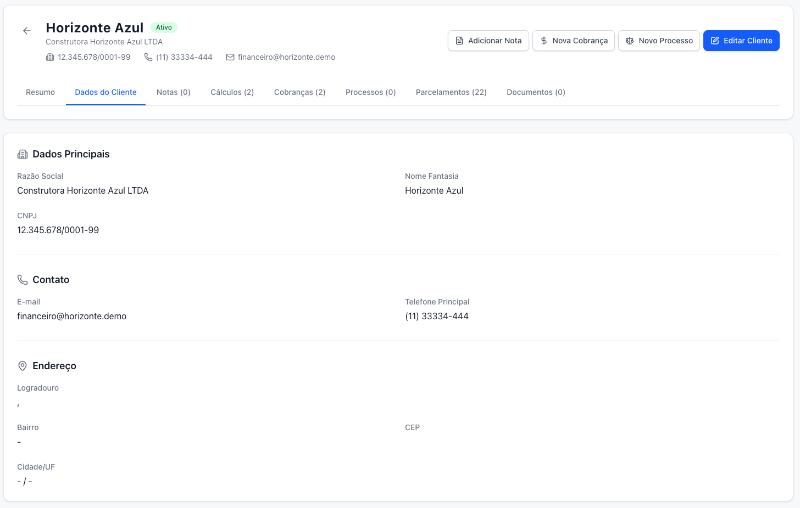Click the Ativo status badge
This screenshot has width=800, height=508.
(164, 28)
